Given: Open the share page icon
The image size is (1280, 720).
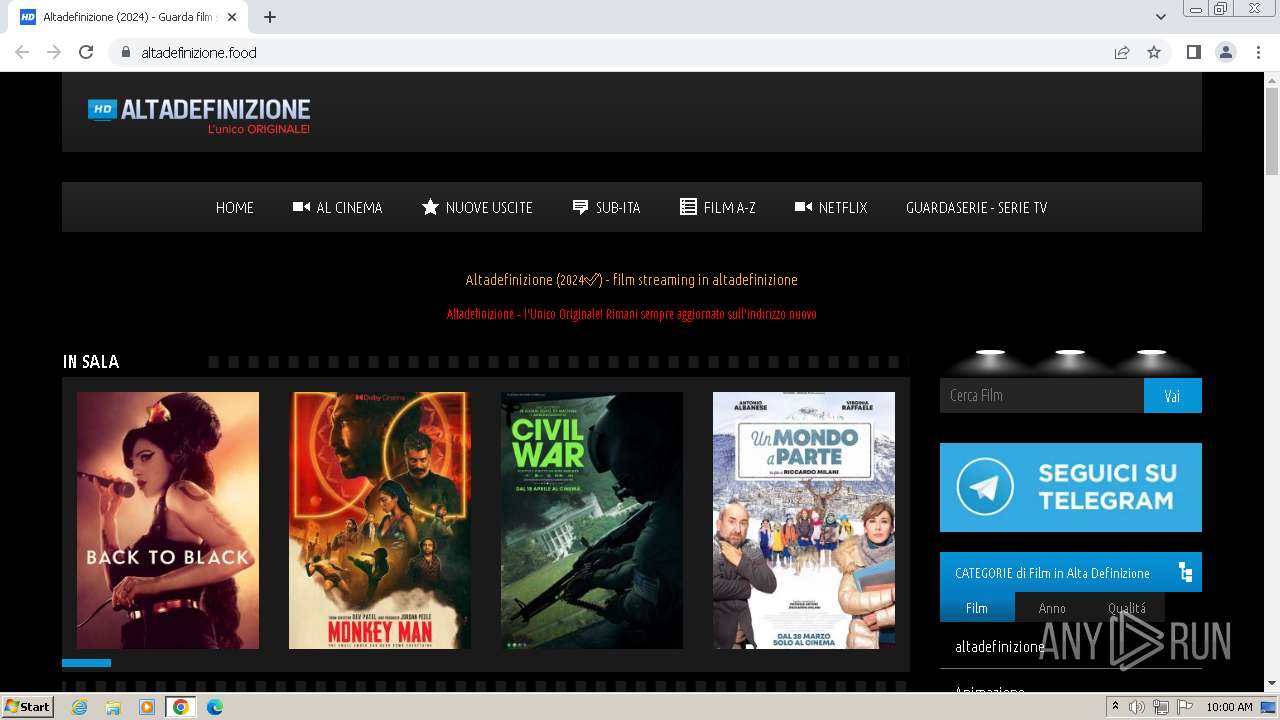Looking at the screenshot, I should tap(1122, 52).
